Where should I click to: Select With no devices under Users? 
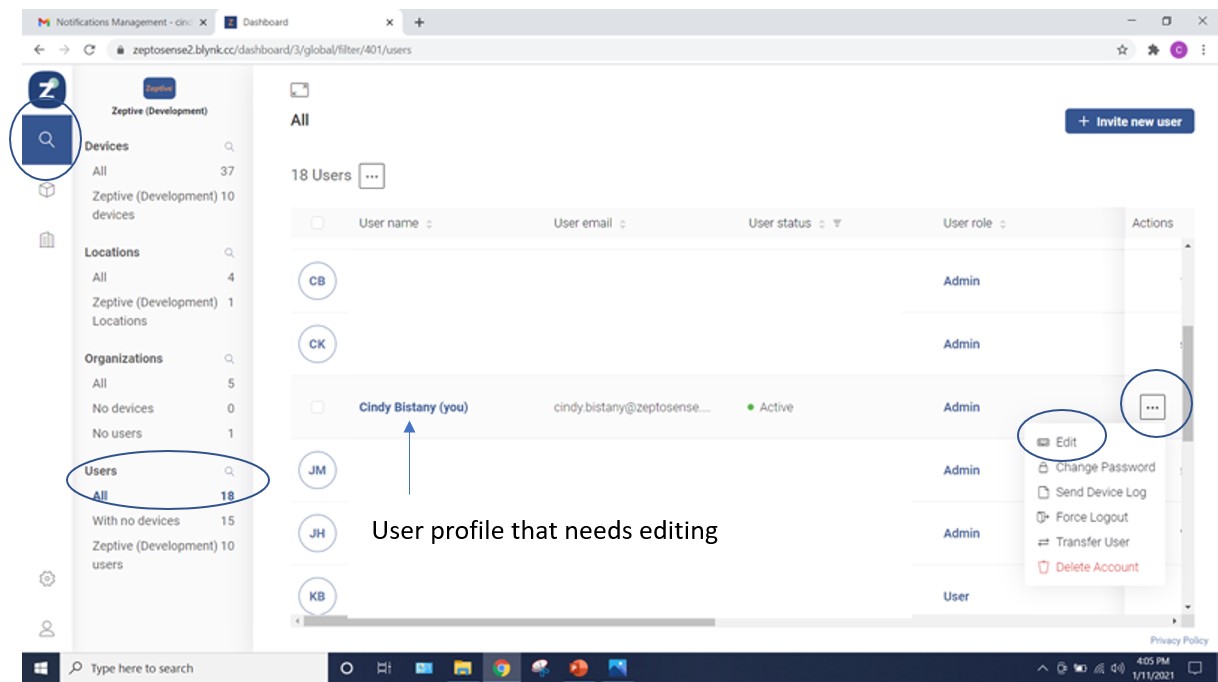(x=136, y=521)
